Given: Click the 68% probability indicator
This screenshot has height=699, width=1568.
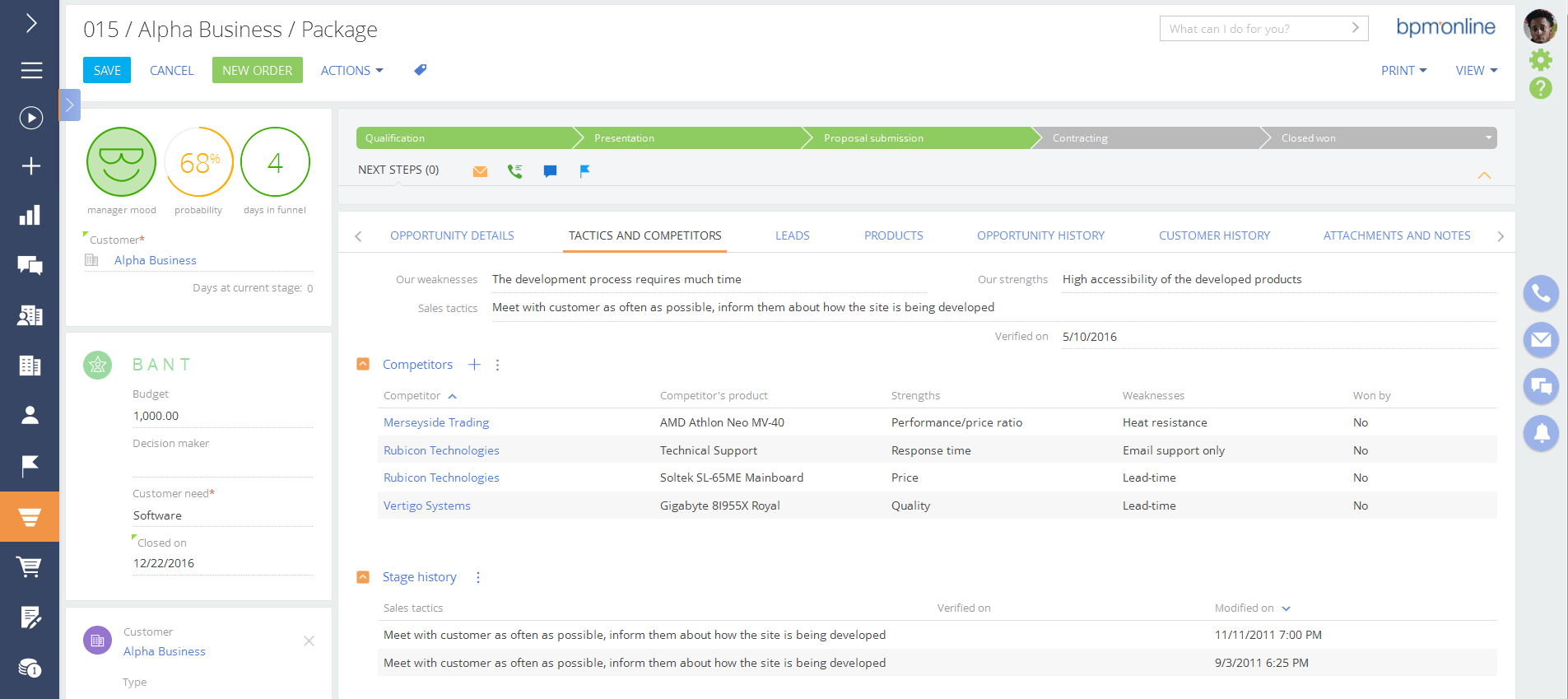Looking at the screenshot, I should 199,162.
